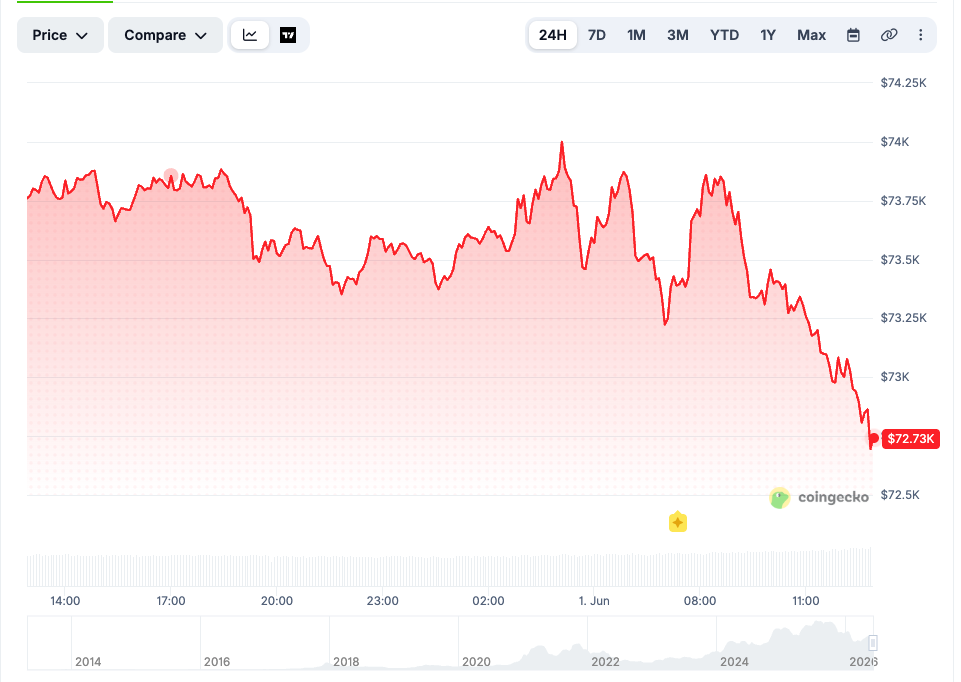Click the 11:00 time axis label
This screenshot has width=961, height=682.
pyautogui.click(x=805, y=601)
